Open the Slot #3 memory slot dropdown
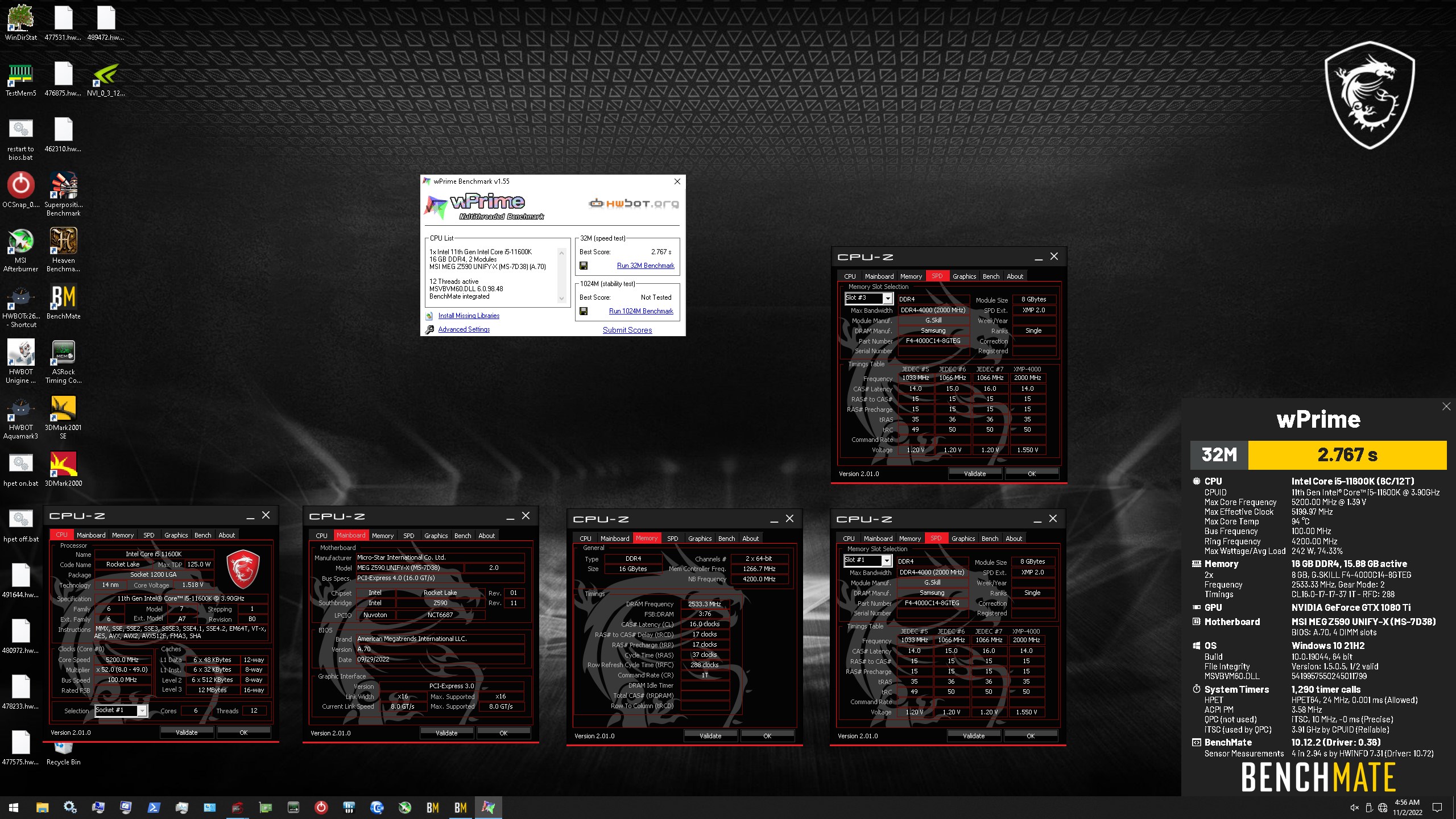Image resolution: width=1456 pixels, height=819 pixels. (x=887, y=299)
